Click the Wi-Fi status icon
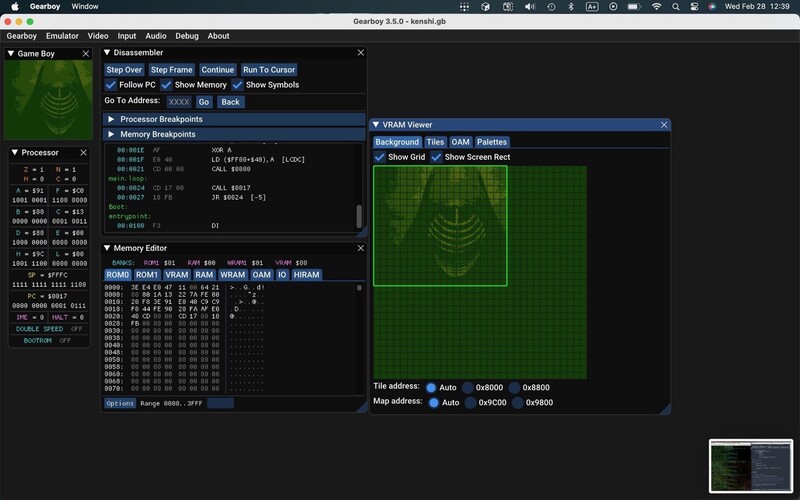Screen dimensions: 800x500 pyautogui.click(x=657, y=7)
